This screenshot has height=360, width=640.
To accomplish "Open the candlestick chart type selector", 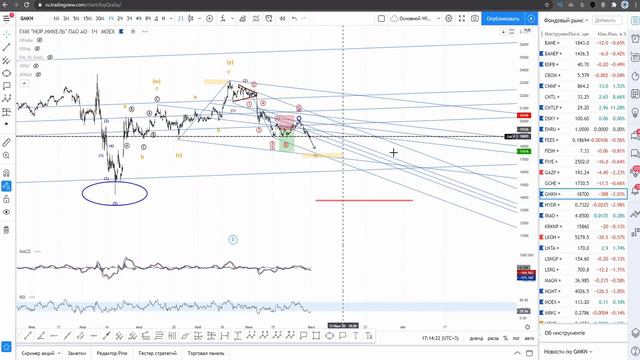I will coord(191,18).
